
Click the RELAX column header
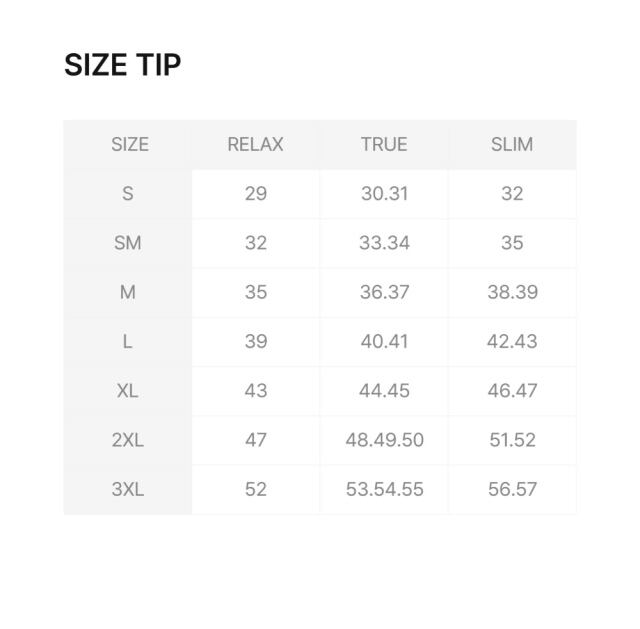tap(255, 144)
